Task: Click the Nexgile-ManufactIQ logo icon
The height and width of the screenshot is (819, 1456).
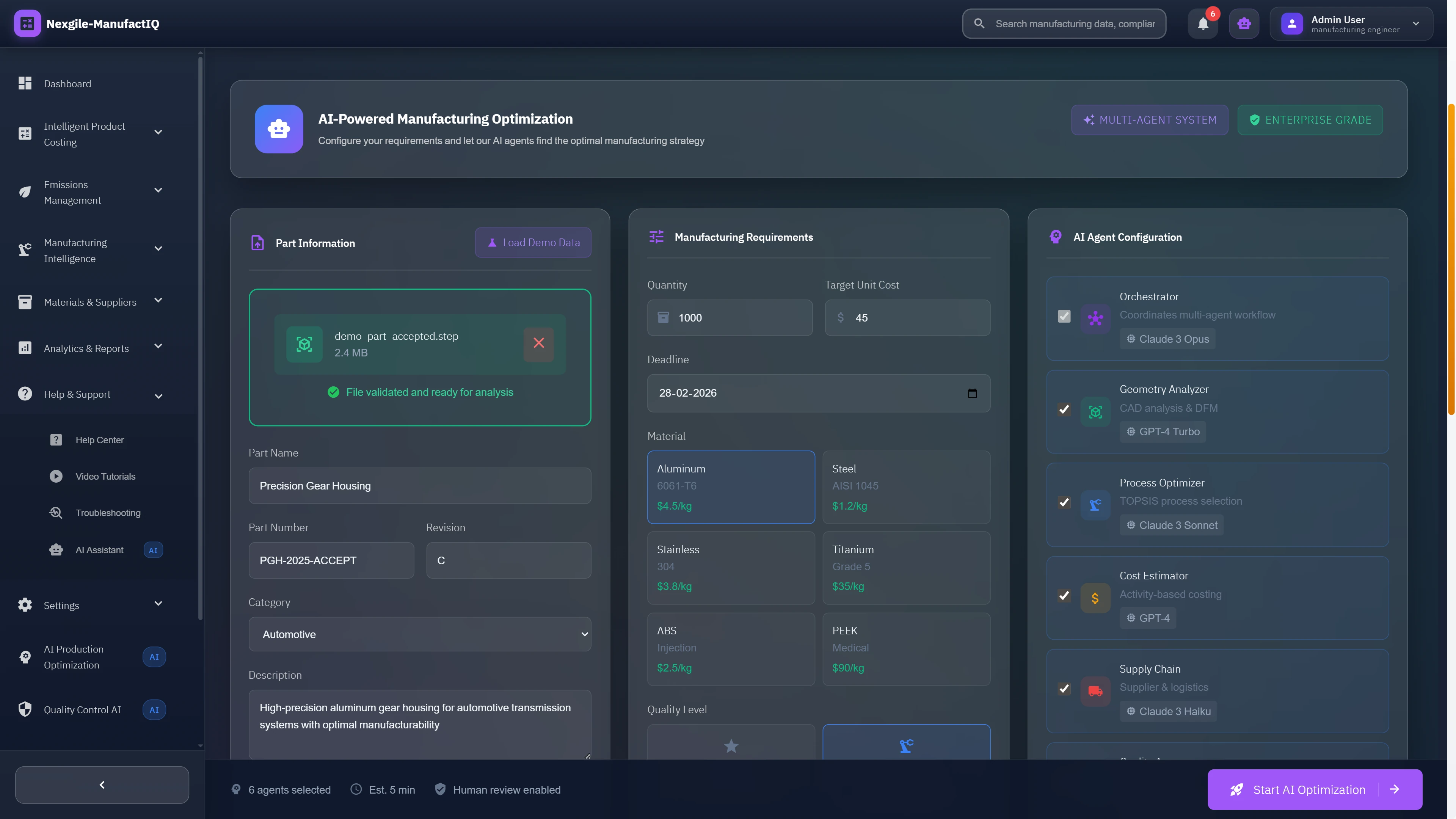Action: (x=27, y=24)
